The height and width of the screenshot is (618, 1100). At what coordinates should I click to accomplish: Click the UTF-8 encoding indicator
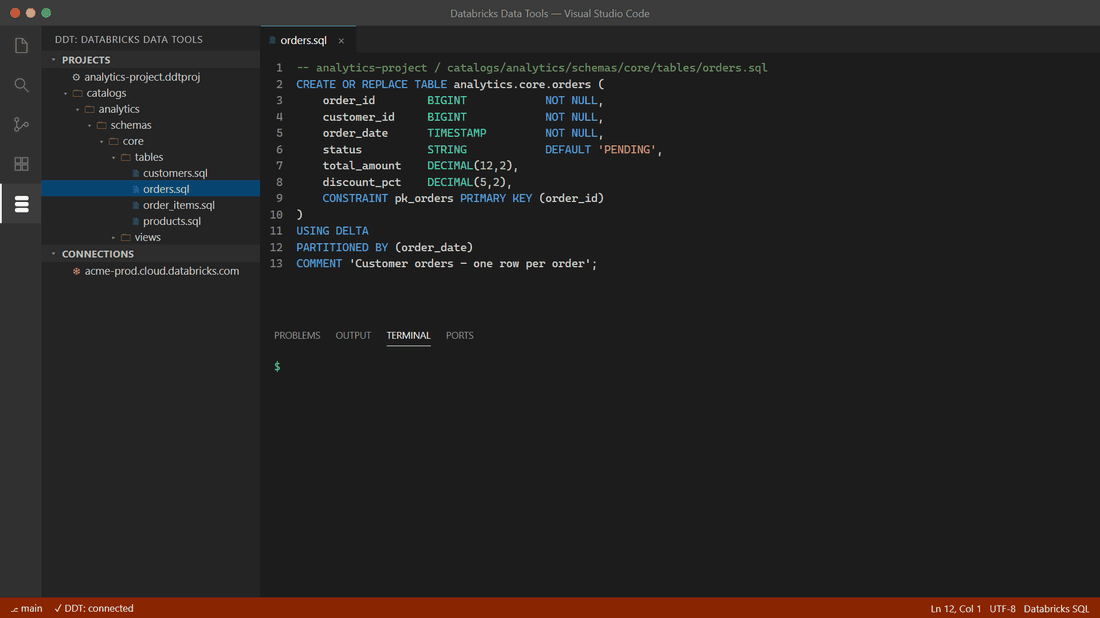click(1002, 609)
